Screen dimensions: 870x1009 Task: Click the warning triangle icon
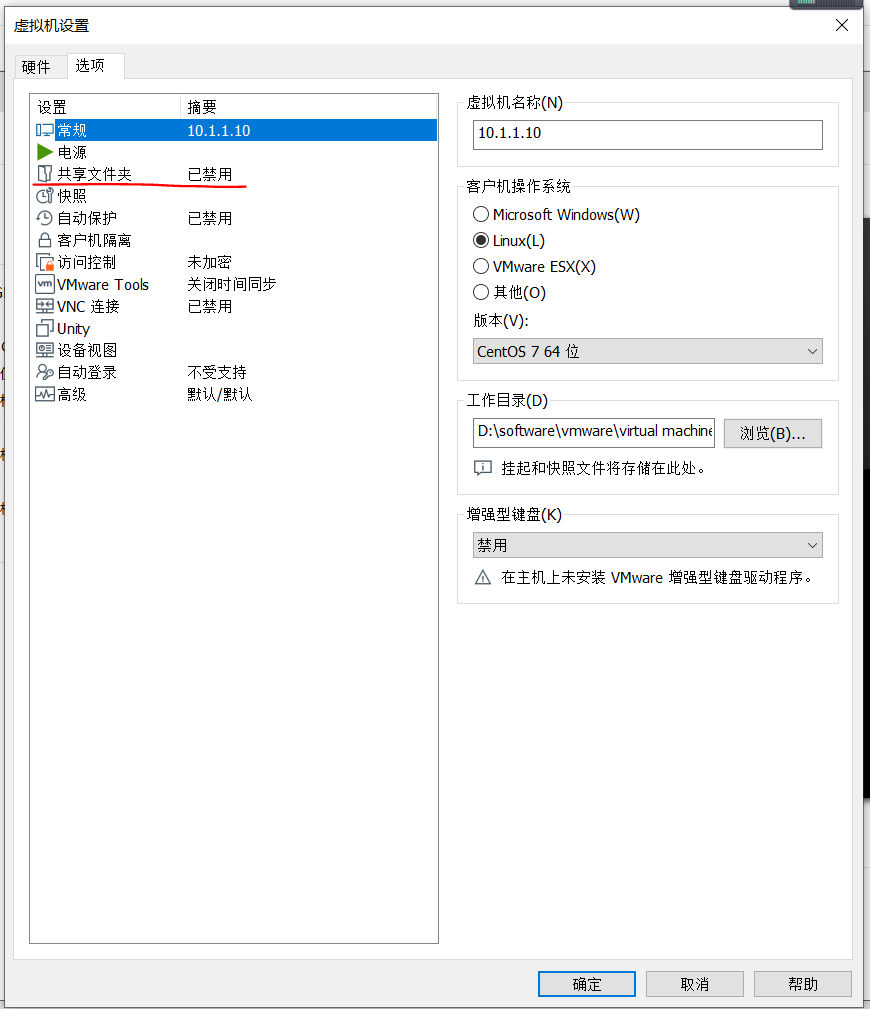483,577
